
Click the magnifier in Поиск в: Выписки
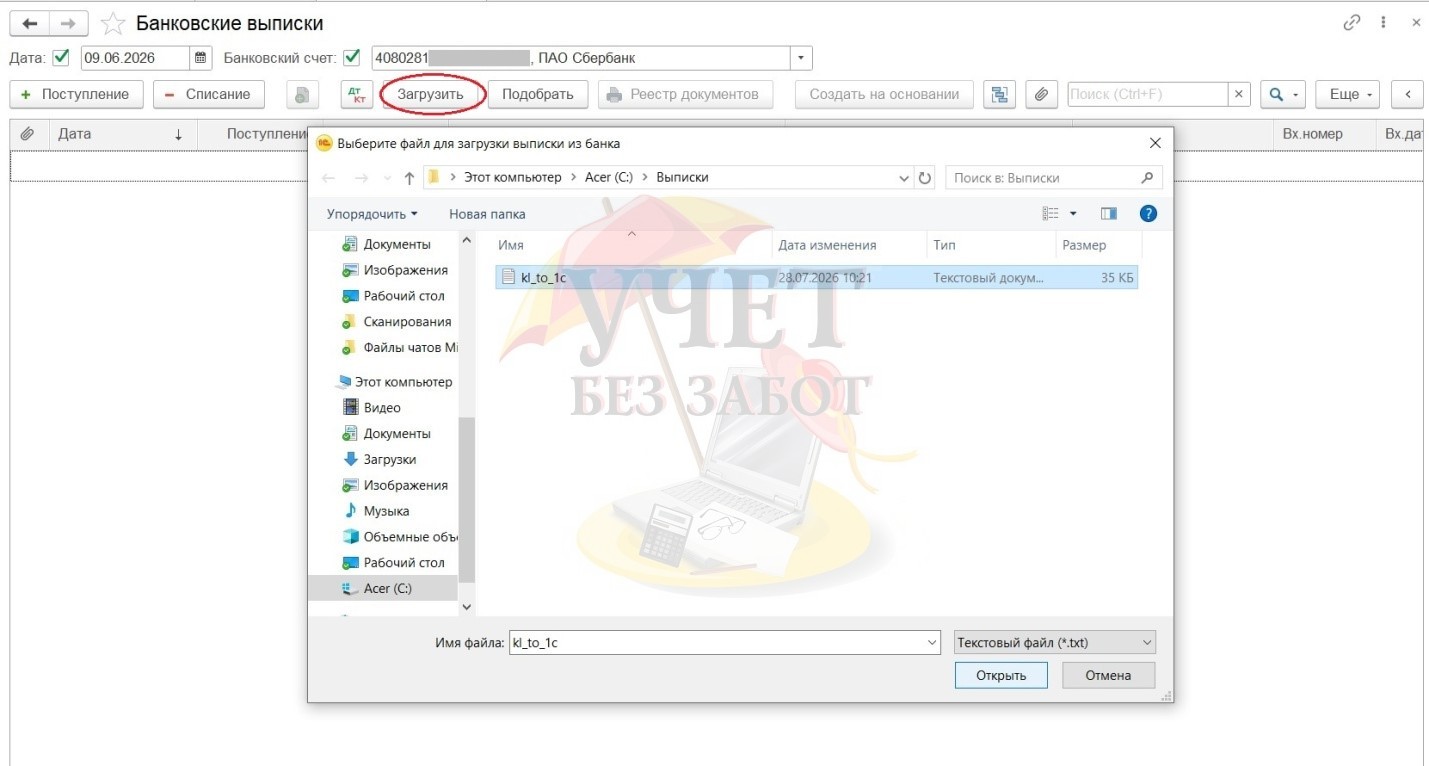click(x=1147, y=178)
